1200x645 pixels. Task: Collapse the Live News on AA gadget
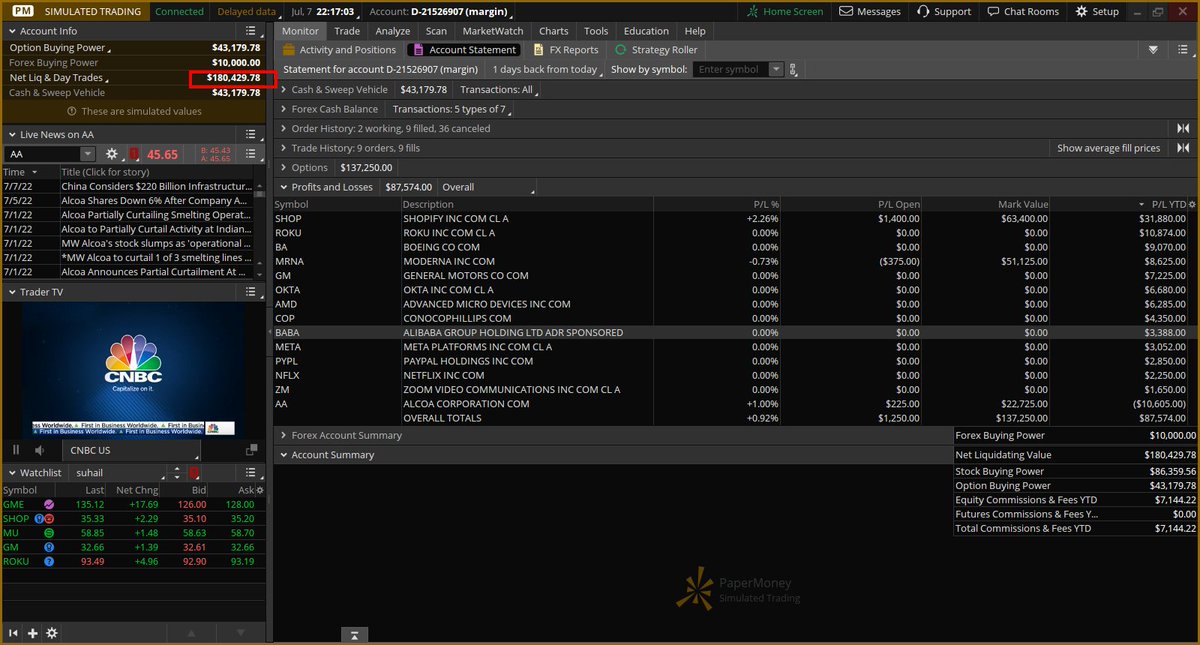tap(12, 134)
